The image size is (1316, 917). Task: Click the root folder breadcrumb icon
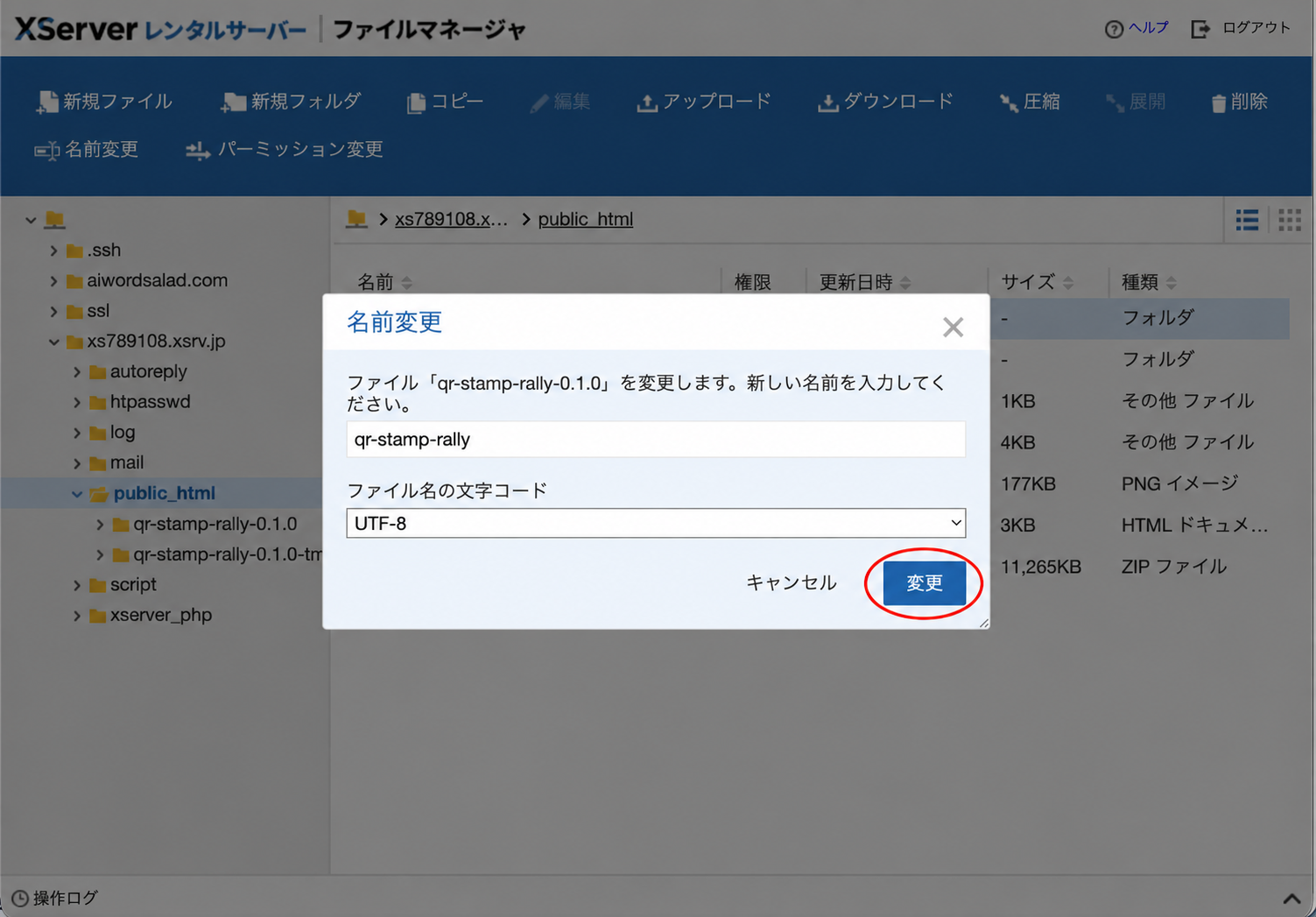coord(356,219)
